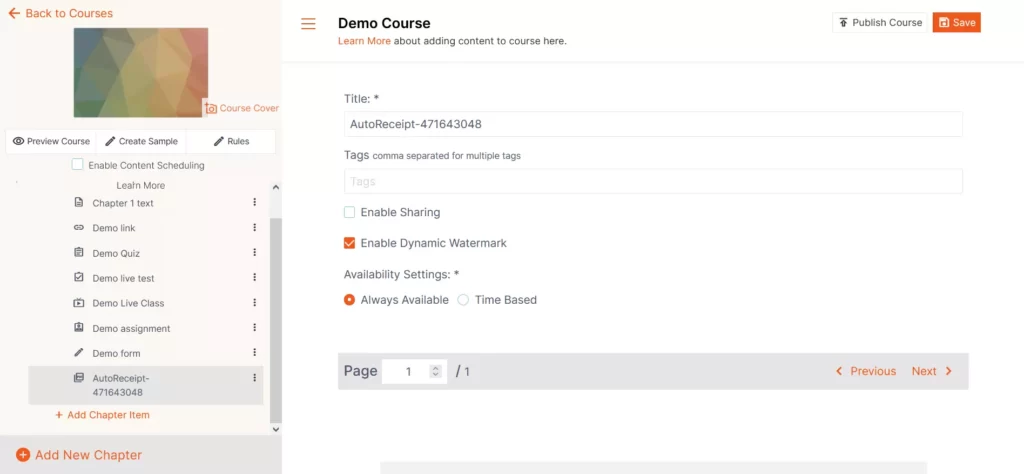Open three-dot menu for Demo Quiz

coord(254,253)
